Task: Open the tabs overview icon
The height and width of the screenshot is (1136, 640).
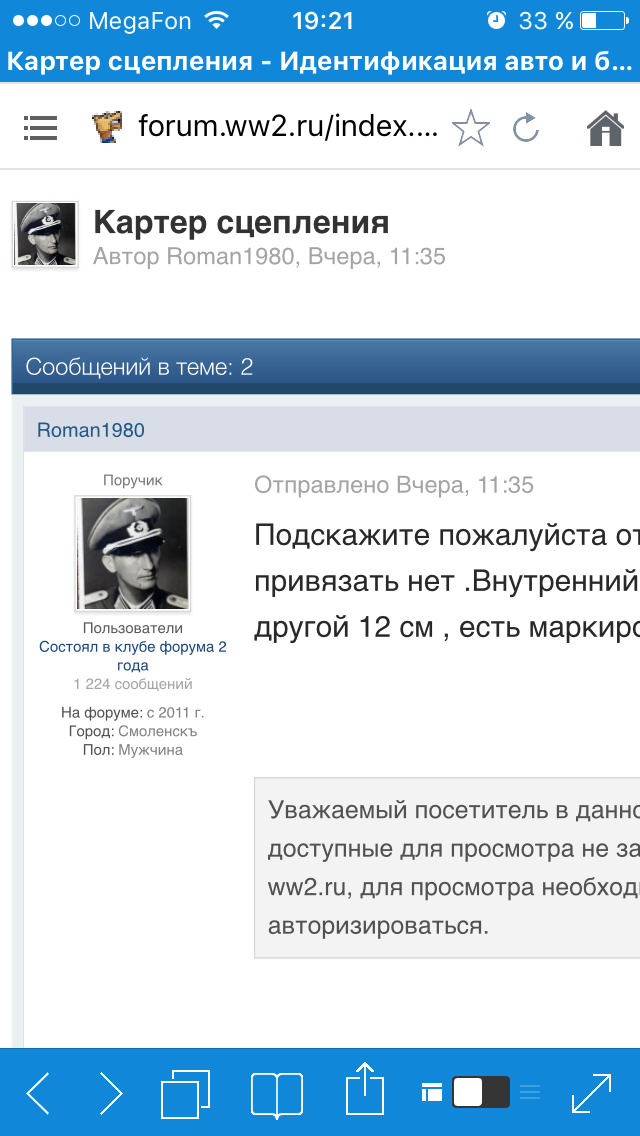Action: pos(186,1092)
